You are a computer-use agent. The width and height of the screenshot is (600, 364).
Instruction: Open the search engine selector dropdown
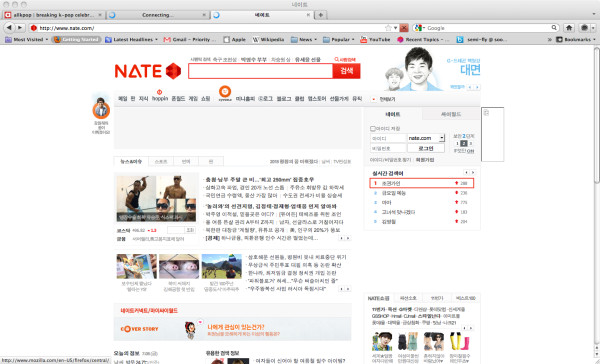420,28
